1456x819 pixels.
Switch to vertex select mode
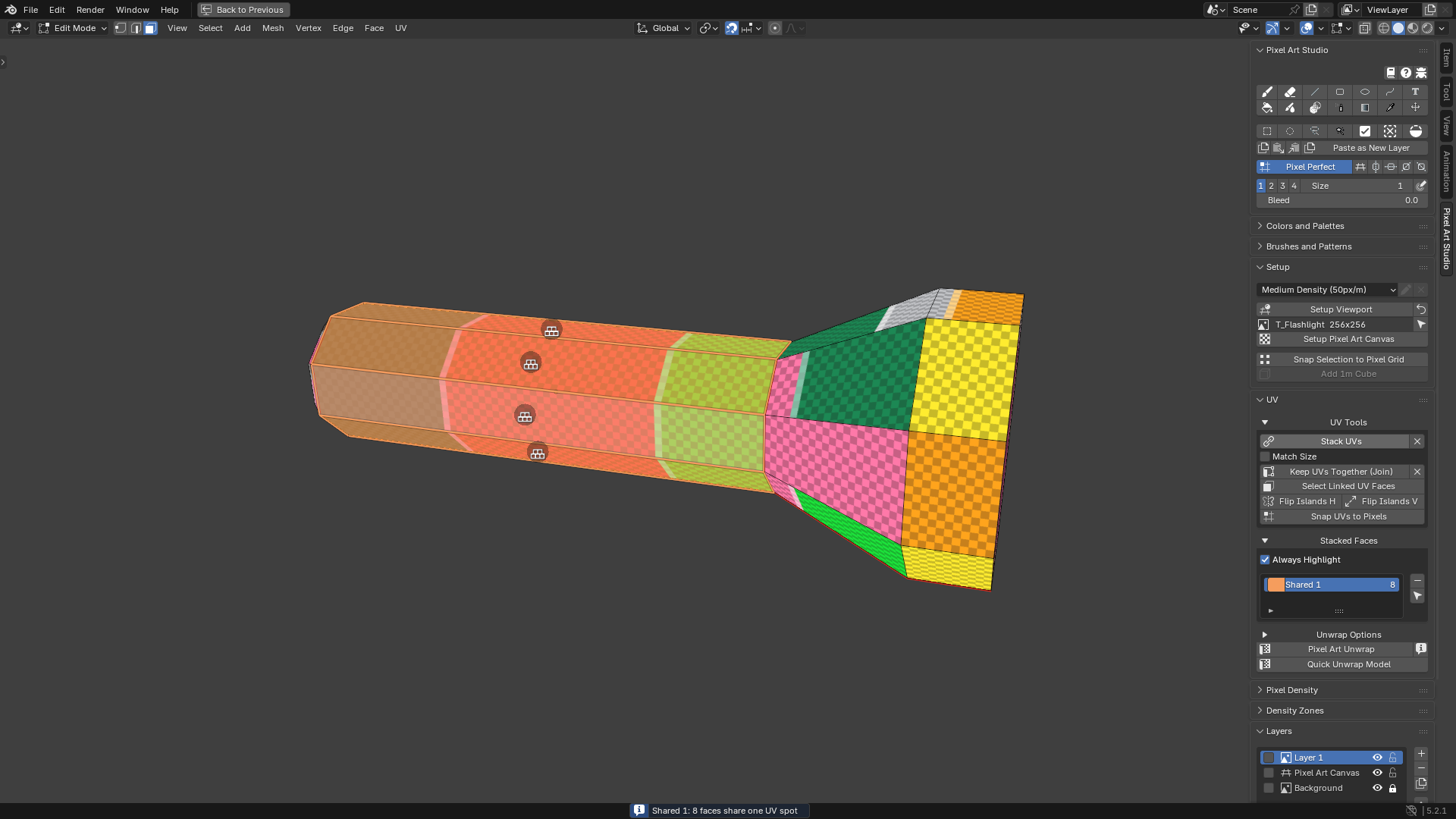[x=121, y=28]
